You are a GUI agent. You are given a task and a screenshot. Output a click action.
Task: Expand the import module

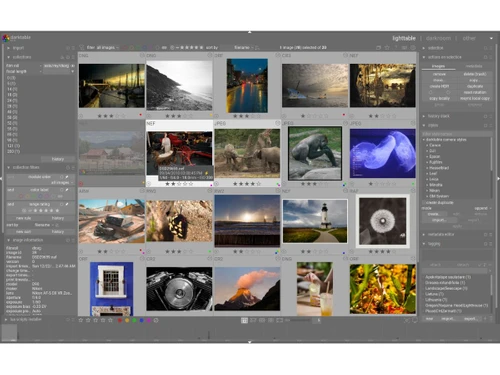tap(9, 48)
